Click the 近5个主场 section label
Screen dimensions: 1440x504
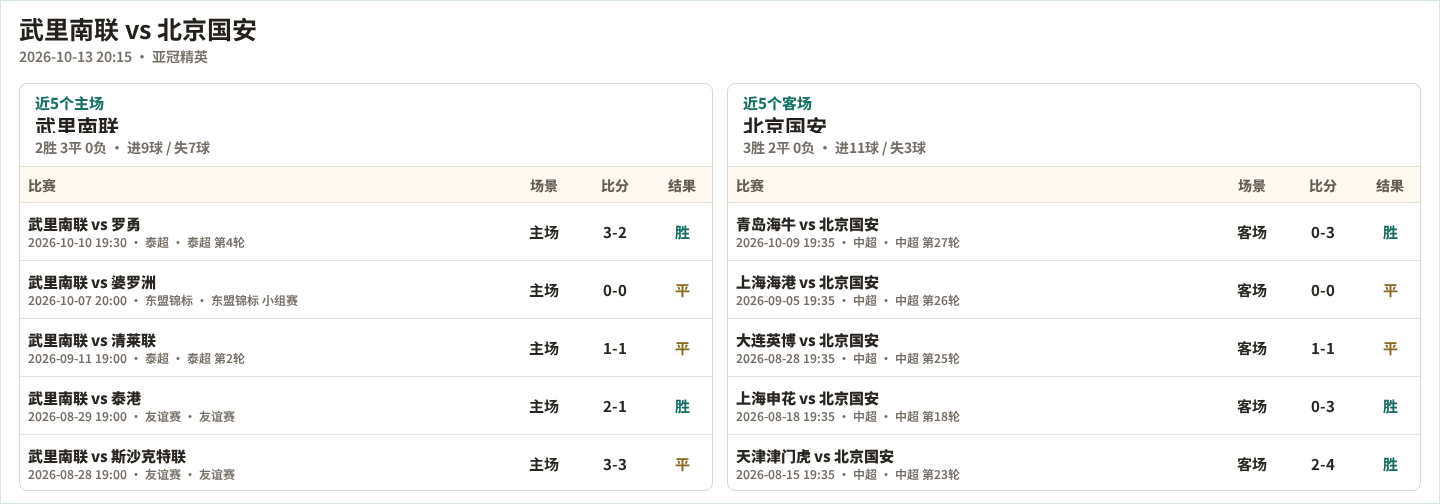click(69, 103)
